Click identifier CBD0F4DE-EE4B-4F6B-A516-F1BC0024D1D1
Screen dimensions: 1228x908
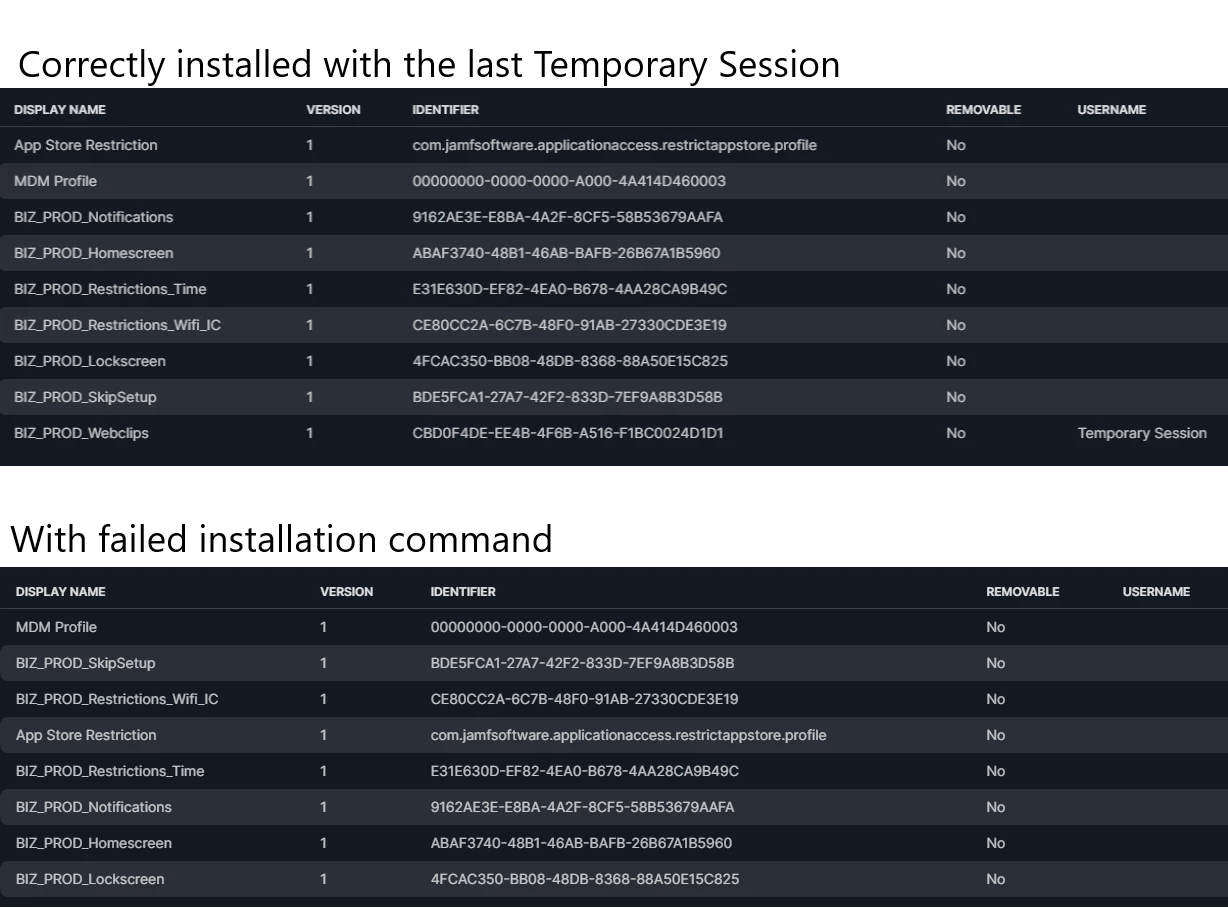[x=567, y=433]
